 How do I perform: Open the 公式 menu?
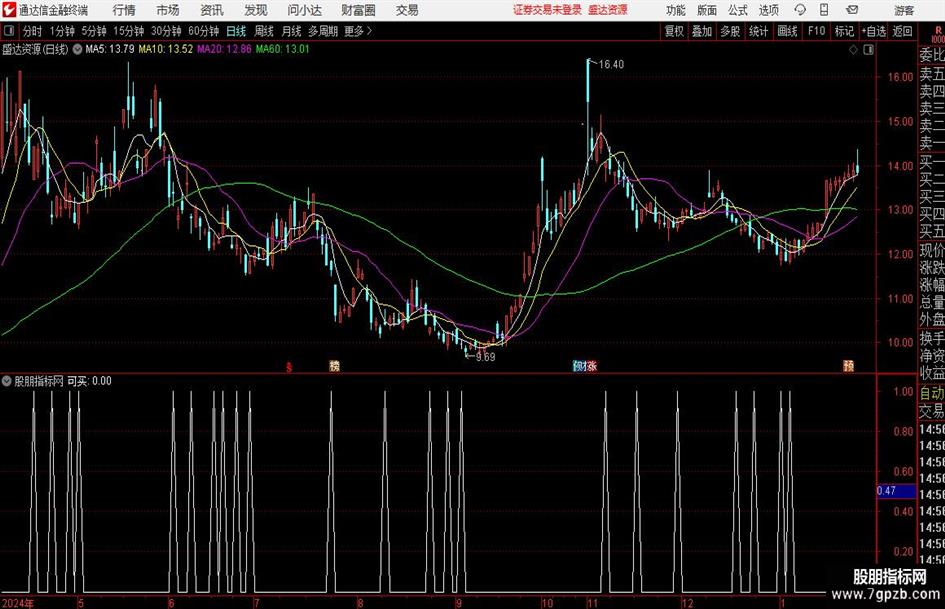[738, 10]
